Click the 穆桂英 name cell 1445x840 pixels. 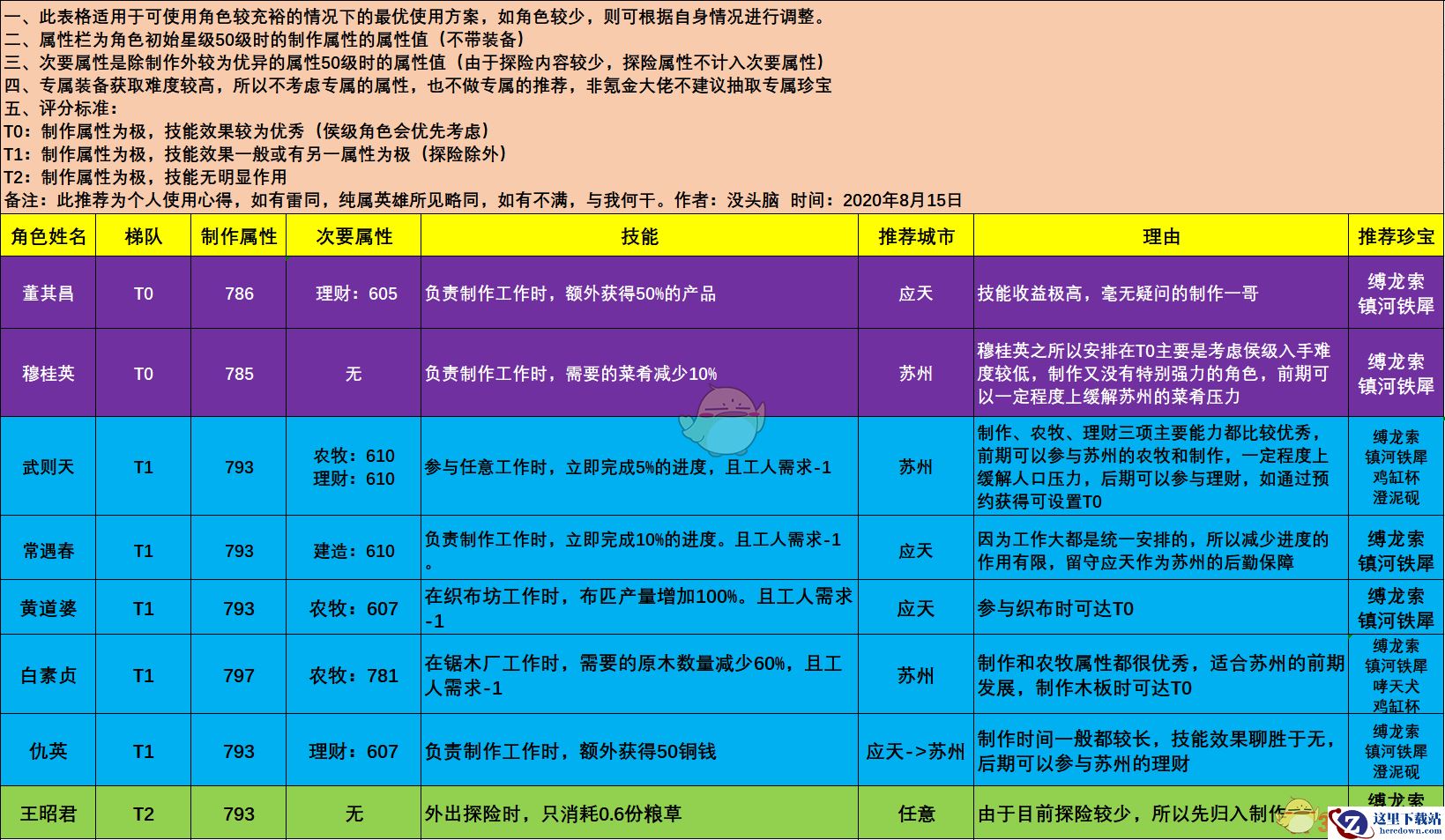pos(48,374)
